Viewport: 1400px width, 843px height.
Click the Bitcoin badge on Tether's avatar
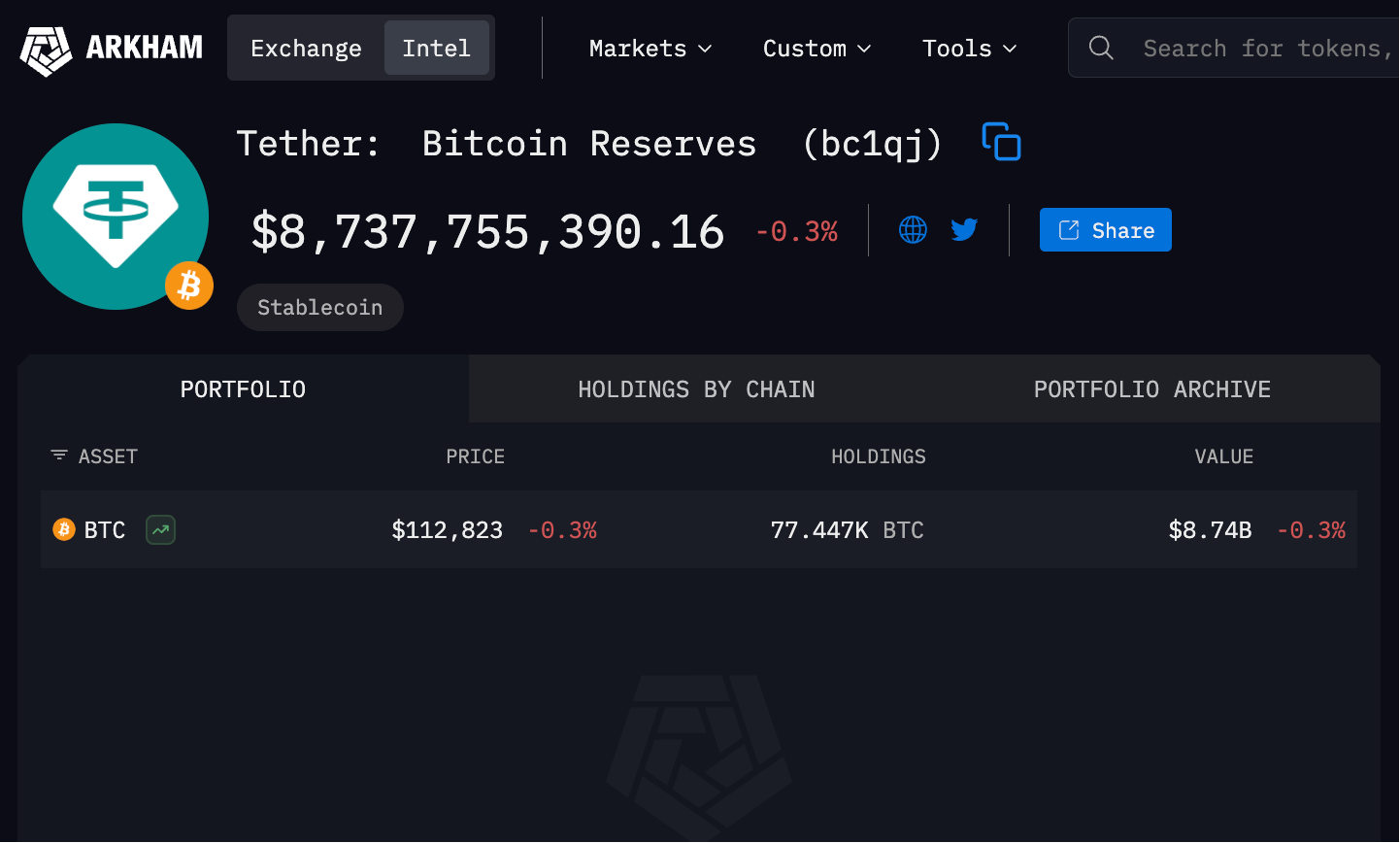tap(188, 286)
